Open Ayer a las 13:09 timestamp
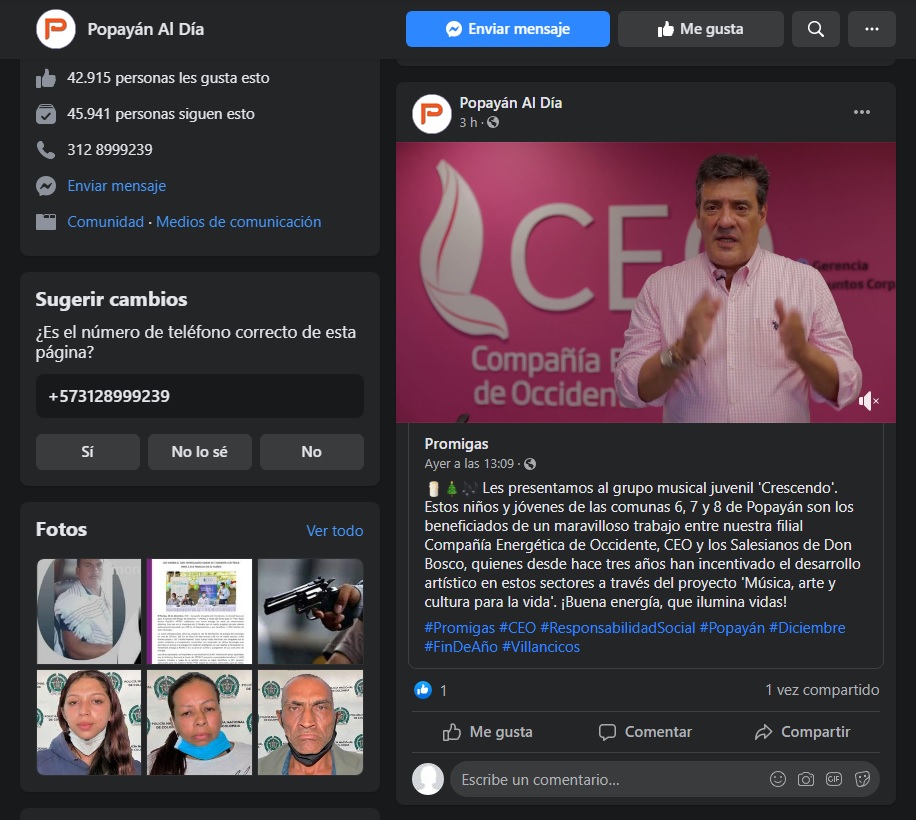Viewport: 916px width, 820px height. coord(469,464)
